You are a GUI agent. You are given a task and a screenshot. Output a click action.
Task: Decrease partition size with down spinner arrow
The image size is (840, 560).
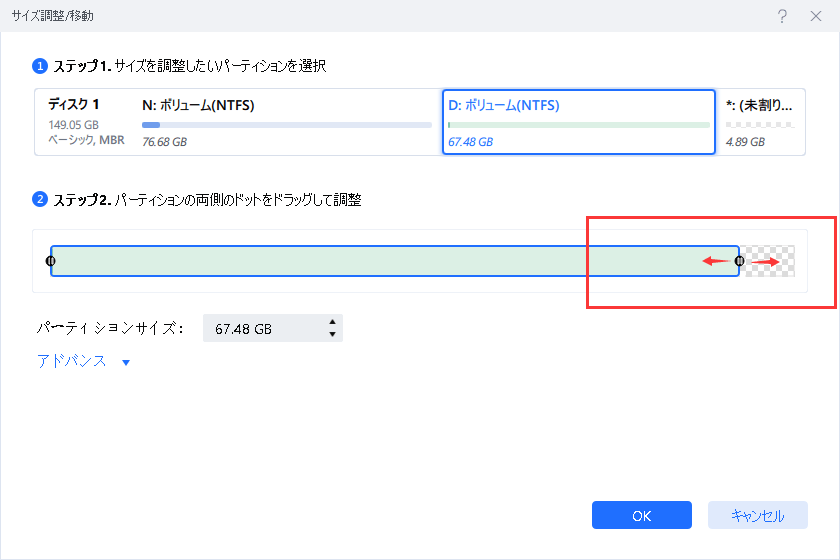click(x=332, y=335)
